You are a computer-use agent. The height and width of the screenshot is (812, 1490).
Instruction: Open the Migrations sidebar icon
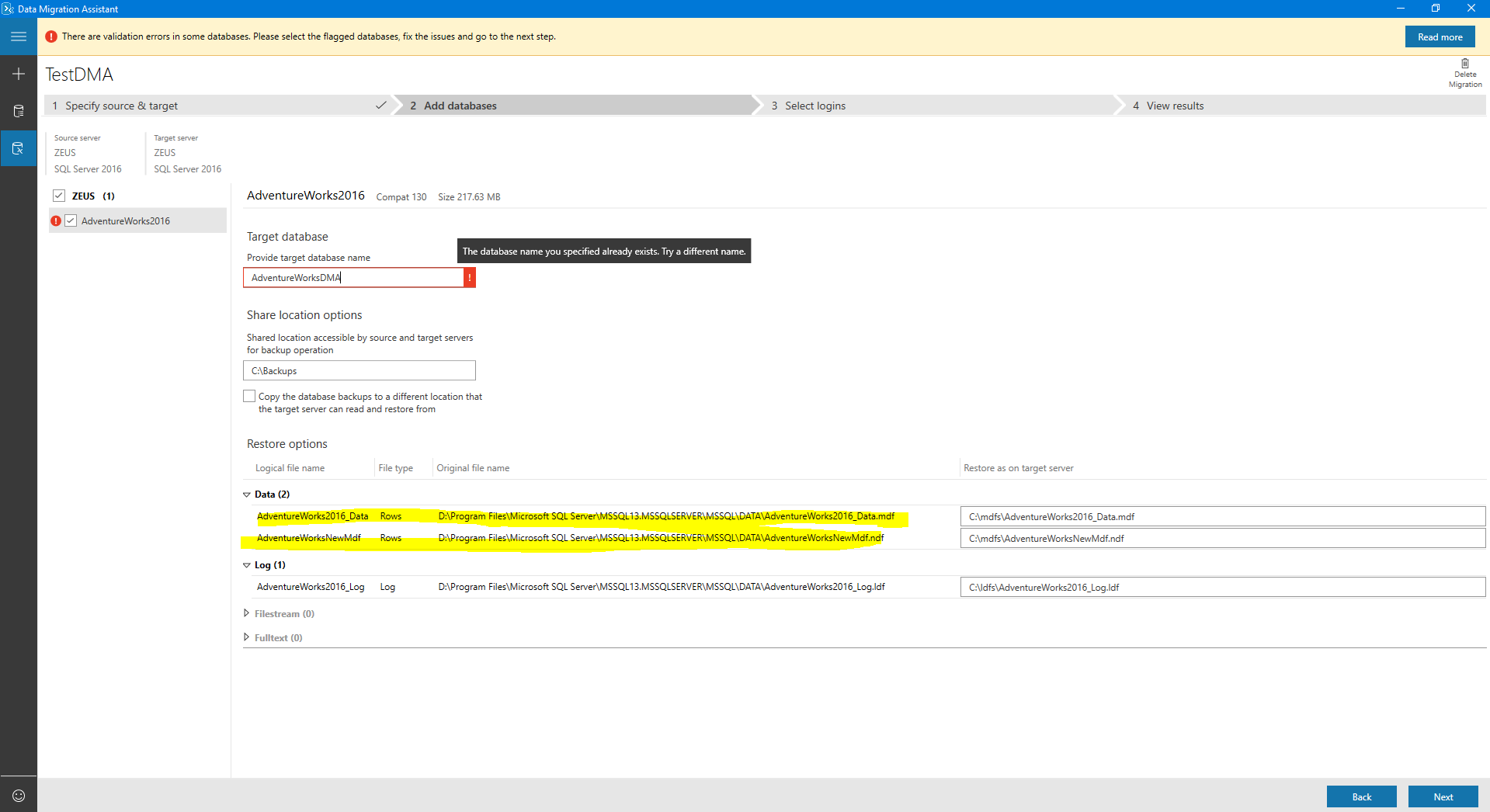19,148
